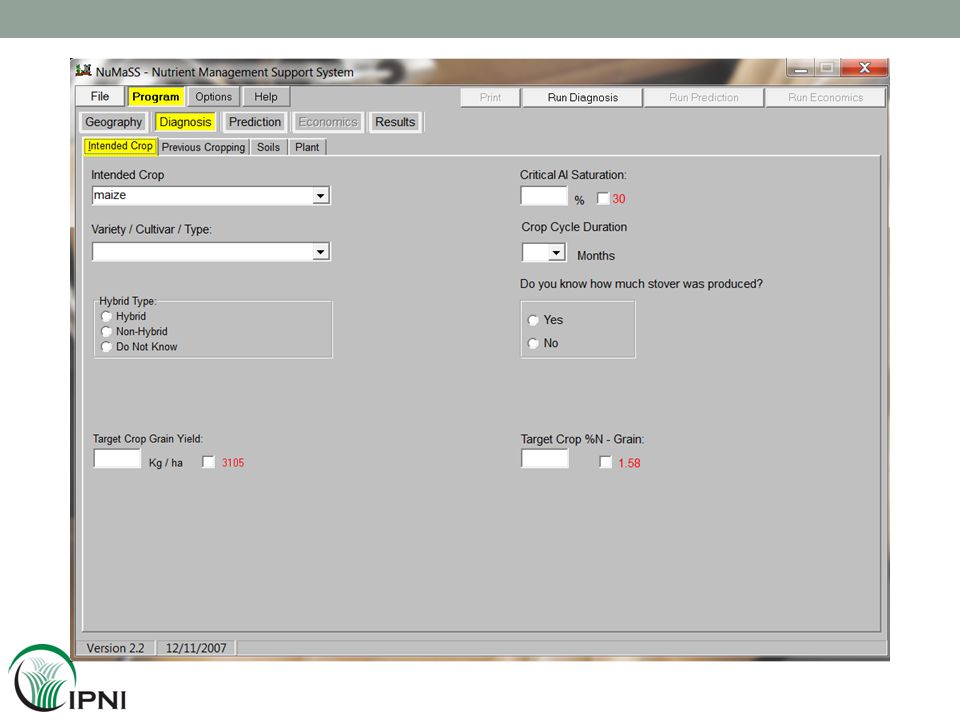
Task: Click the maize text in Intended Crop box
Action: coord(110,195)
